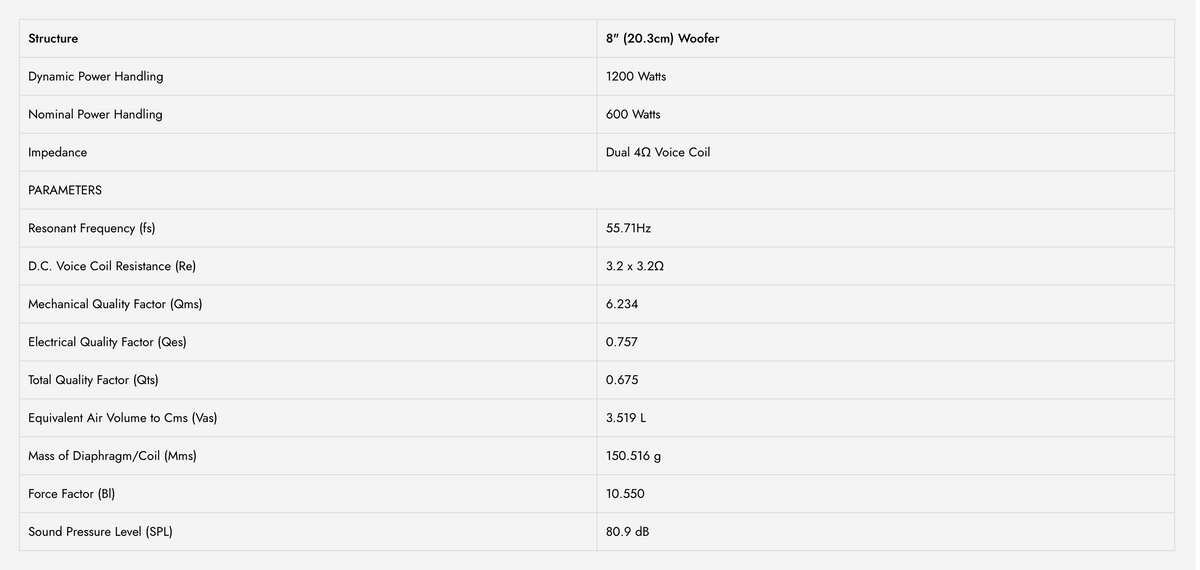
Task: Select the 0.757 Qes value
Action: click(x=622, y=342)
